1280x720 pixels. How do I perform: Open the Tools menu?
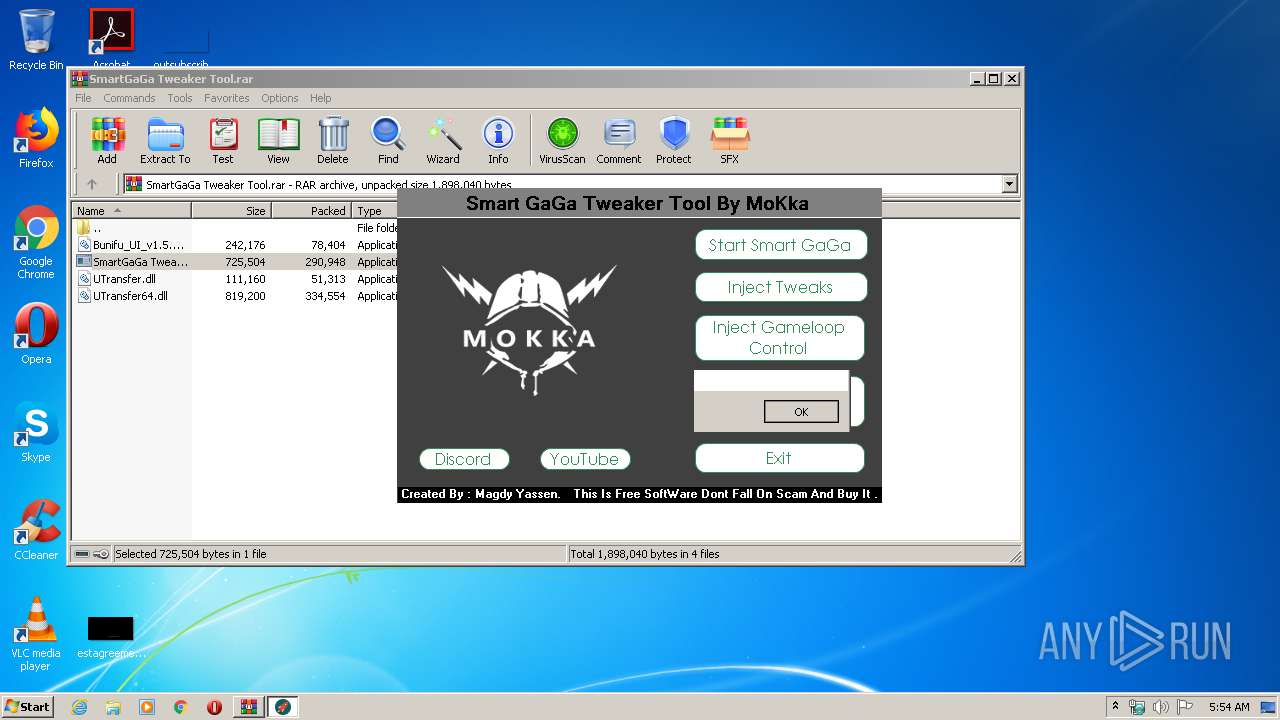click(x=180, y=98)
